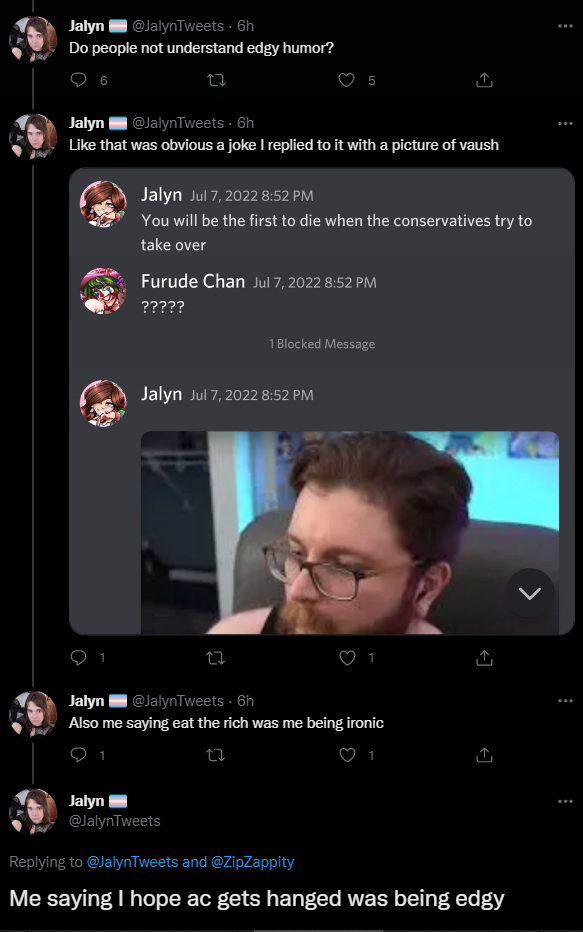Share the 'picture of vaush' tweet
This screenshot has width=583, height=932.
pyautogui.click(x=484, y=657)
